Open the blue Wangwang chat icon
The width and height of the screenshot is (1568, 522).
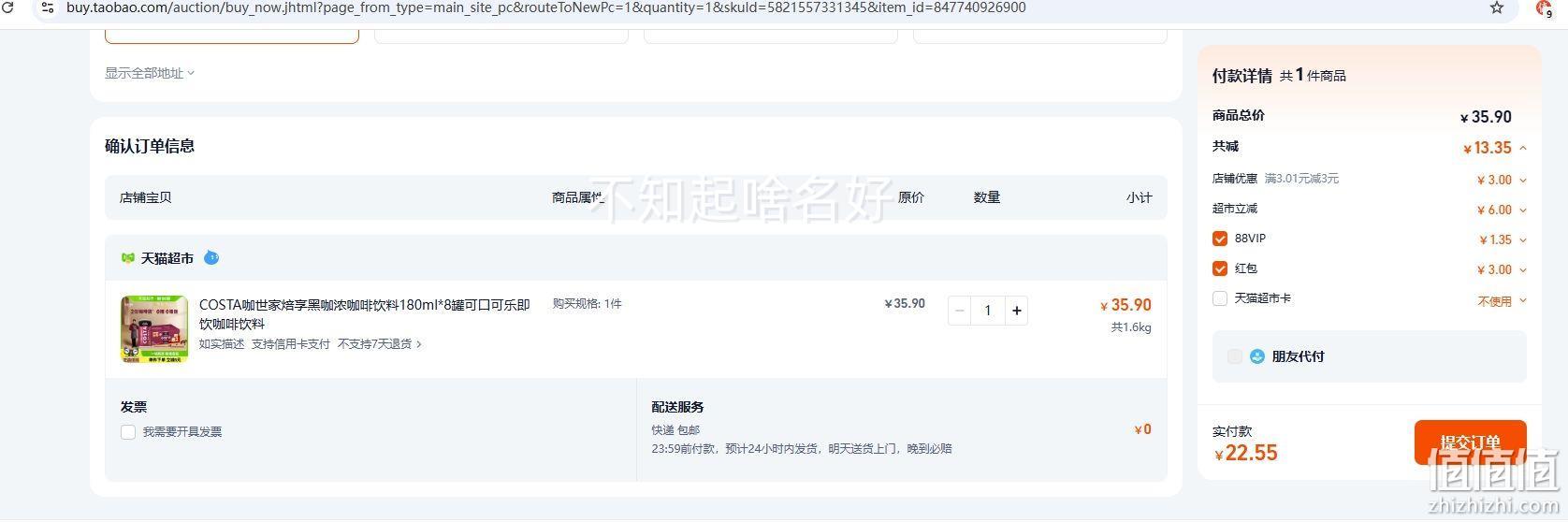(211, 257)
